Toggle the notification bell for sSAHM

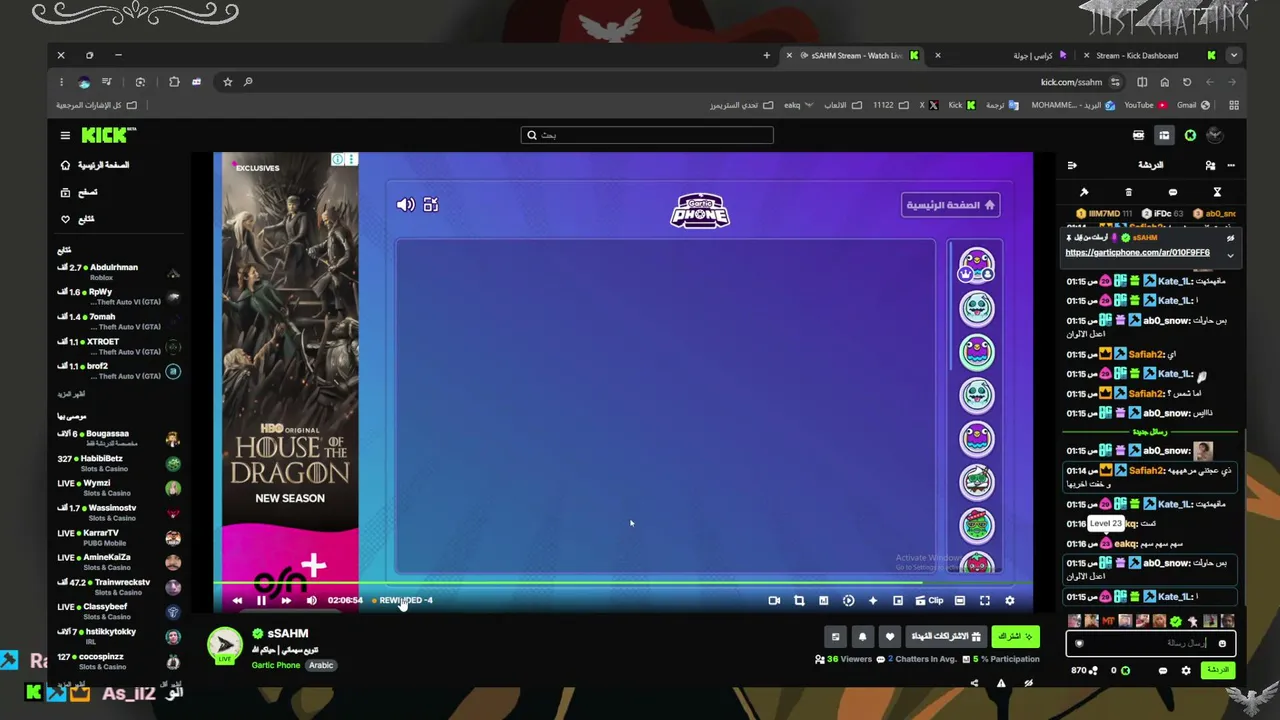coord(862,637)
